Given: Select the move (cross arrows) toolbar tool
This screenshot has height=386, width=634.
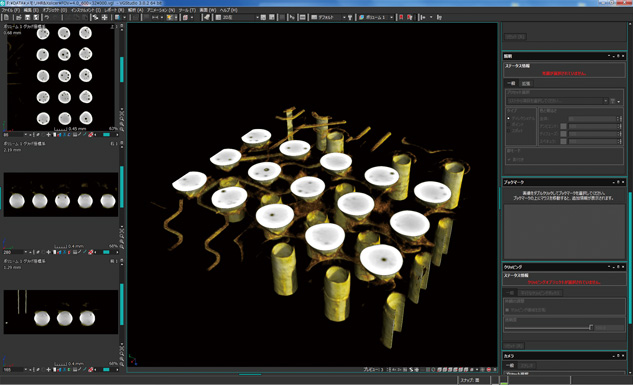Looking at the screenshot, I should tap(104, 17).
